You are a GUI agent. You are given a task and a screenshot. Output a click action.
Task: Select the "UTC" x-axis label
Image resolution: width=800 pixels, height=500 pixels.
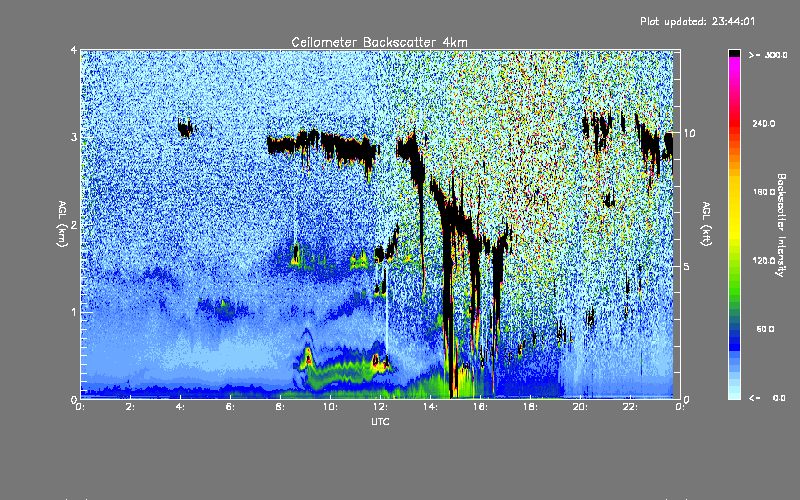[x=380, y=421]
